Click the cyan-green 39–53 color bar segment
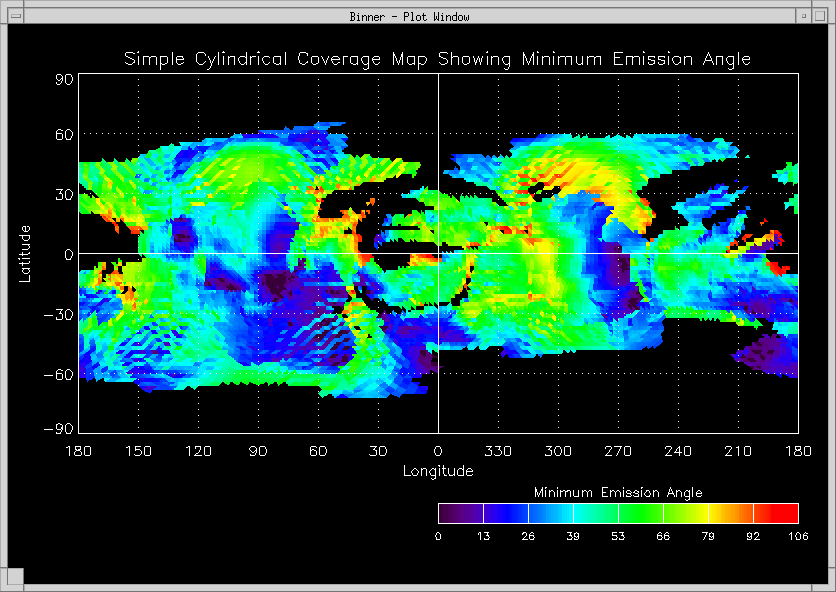836x592 pixels. point(595,514)
